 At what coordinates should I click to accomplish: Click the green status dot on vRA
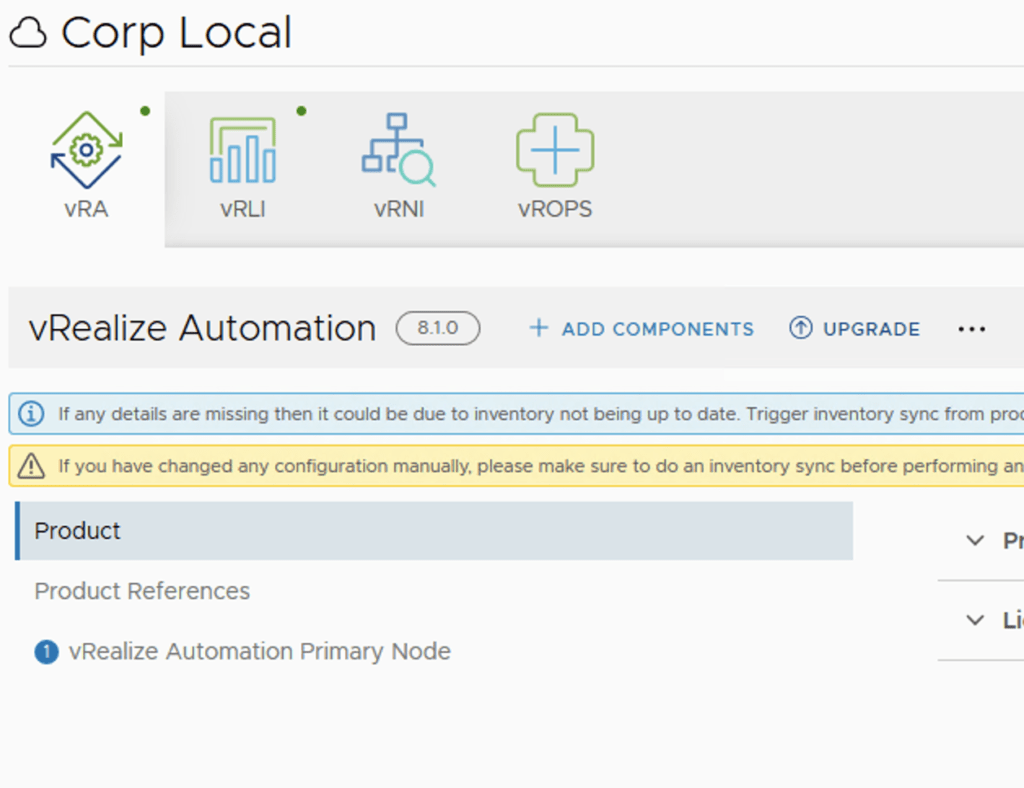pos(145,111)
